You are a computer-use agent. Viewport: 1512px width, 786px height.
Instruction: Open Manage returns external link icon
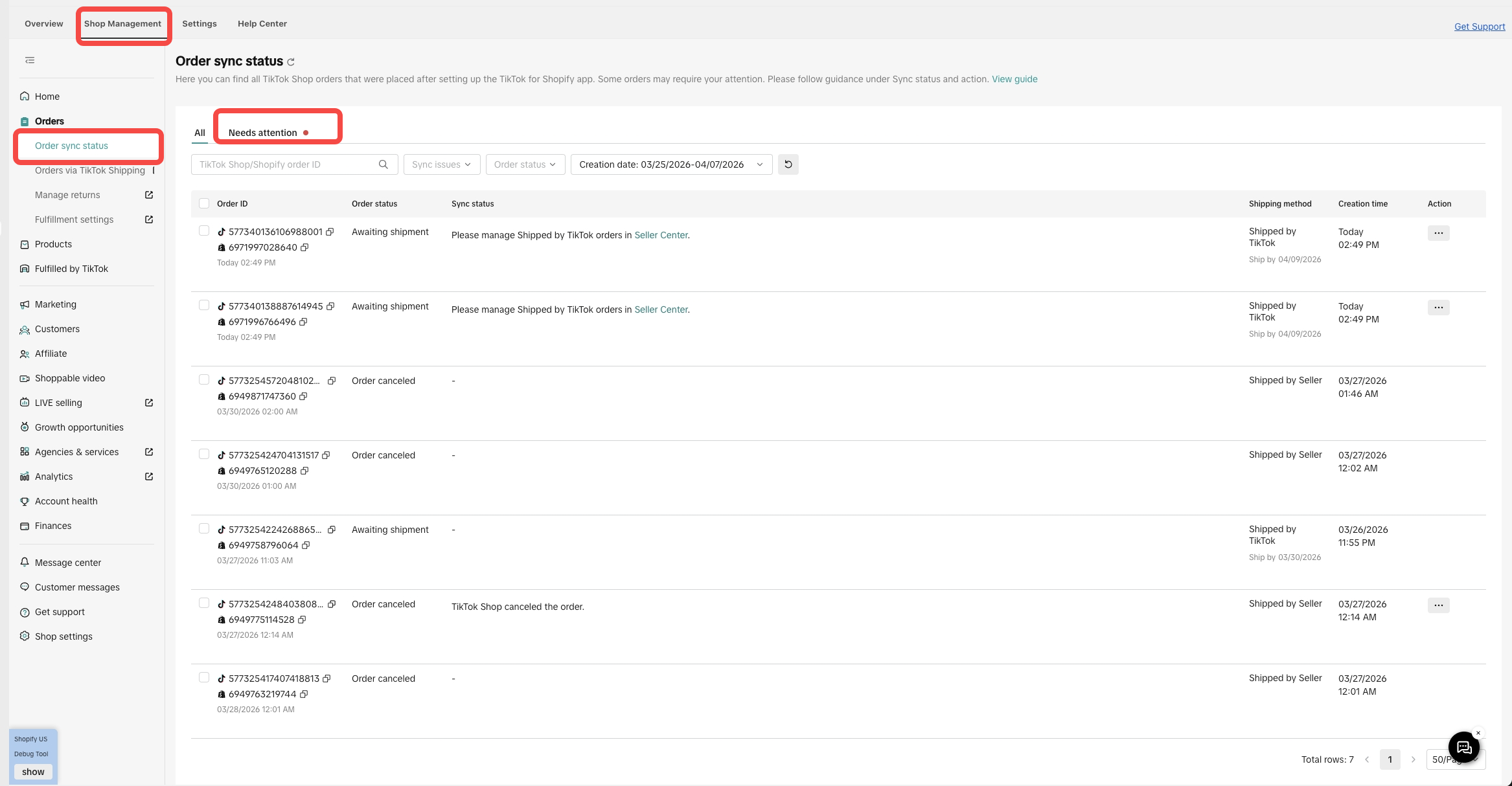(149, 195)
